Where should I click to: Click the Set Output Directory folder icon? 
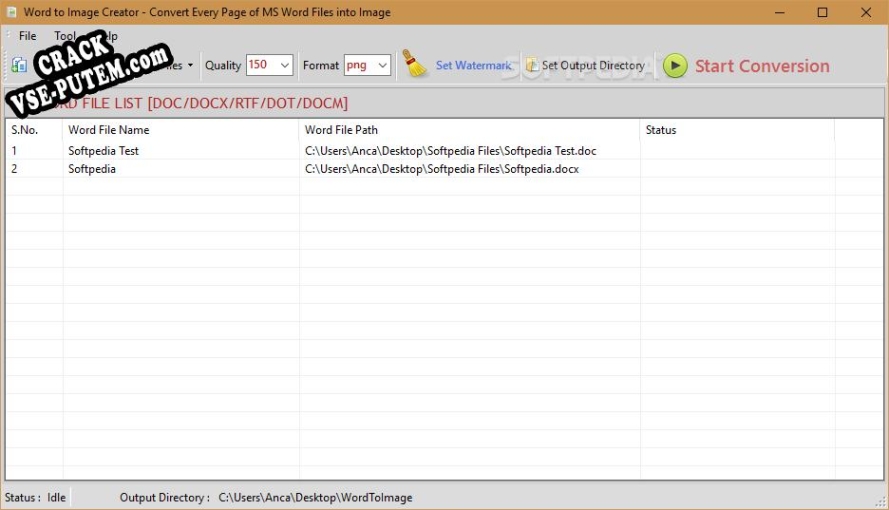click(532, 65)
